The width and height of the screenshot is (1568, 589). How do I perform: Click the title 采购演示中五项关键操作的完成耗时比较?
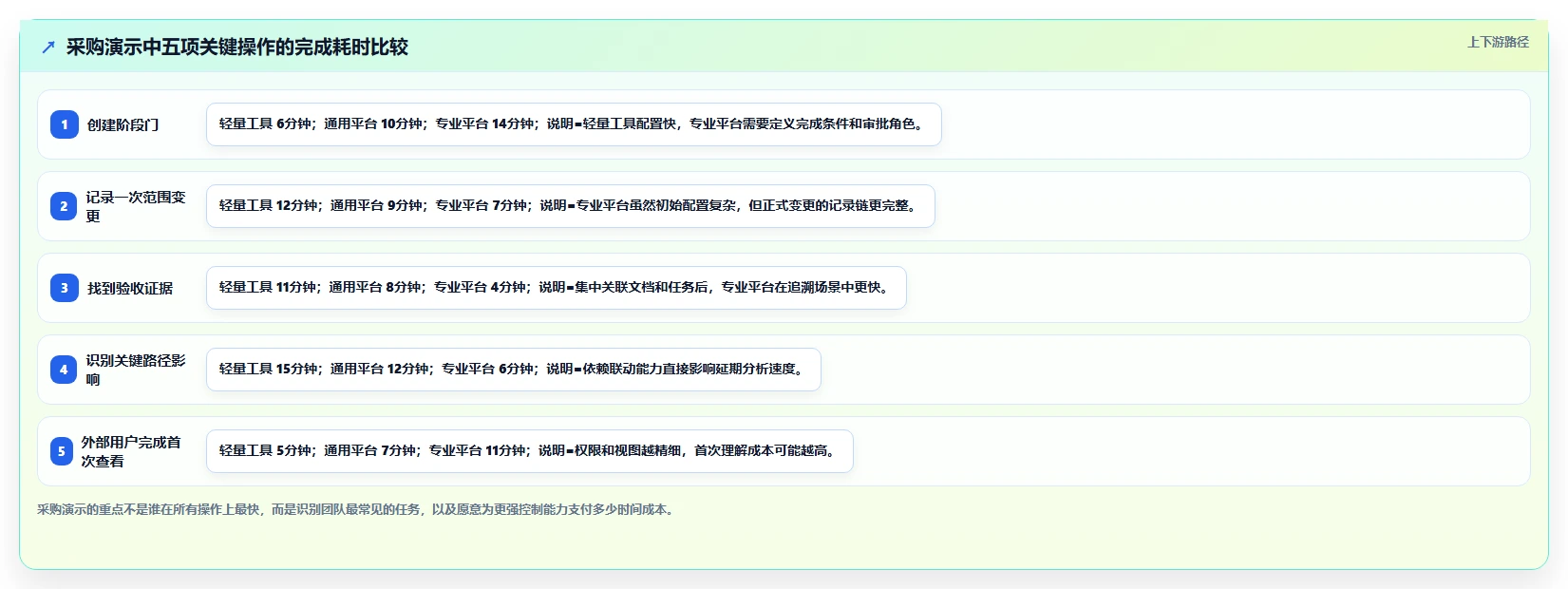237,47
